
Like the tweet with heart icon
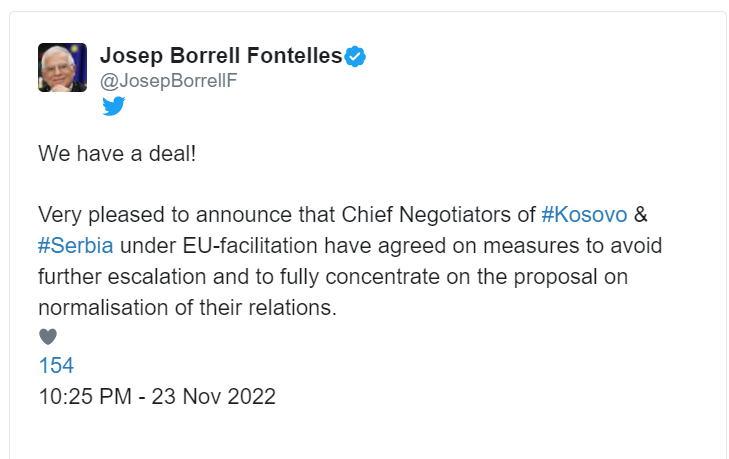point(48,336)
